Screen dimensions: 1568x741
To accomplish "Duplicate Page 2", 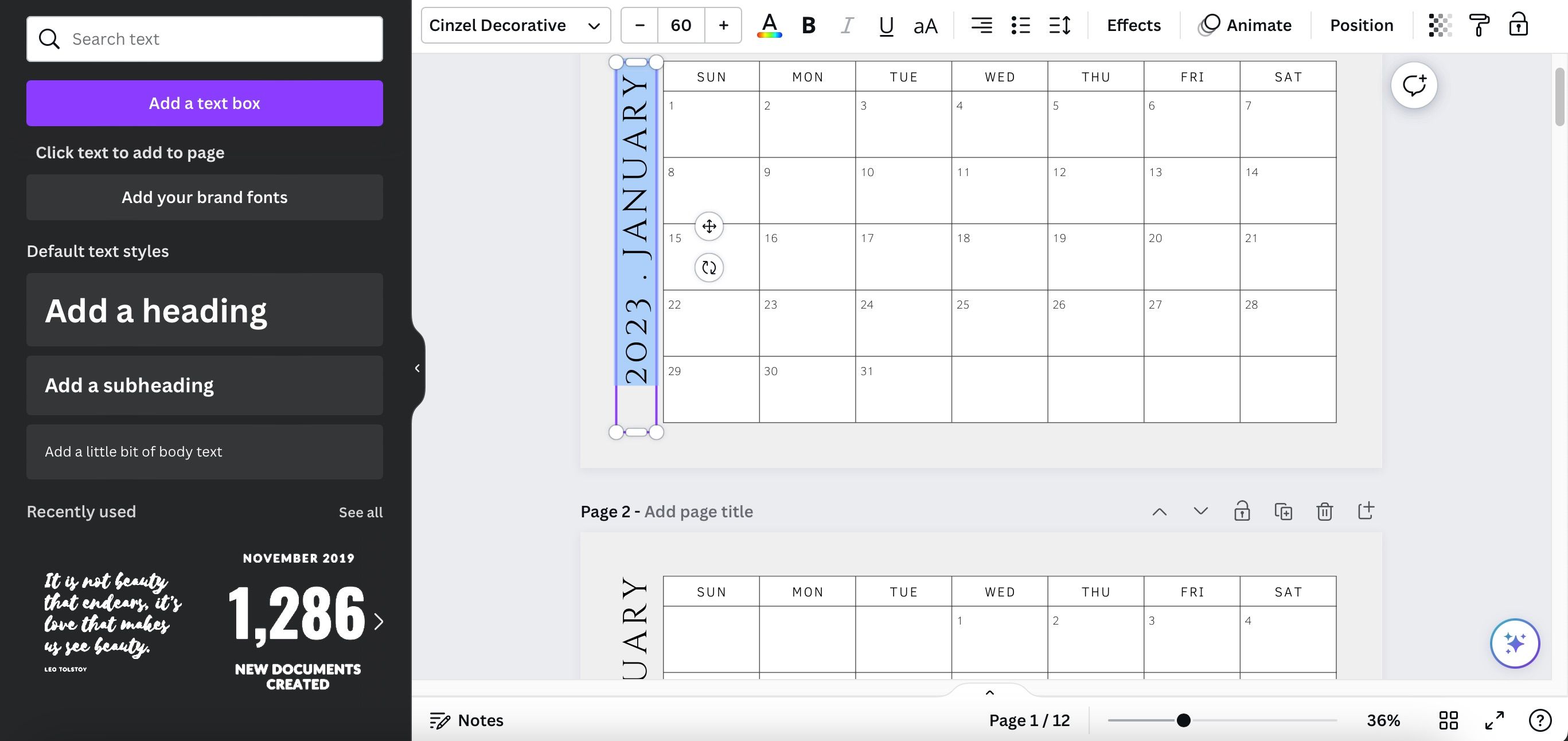I will [1283, 512].
